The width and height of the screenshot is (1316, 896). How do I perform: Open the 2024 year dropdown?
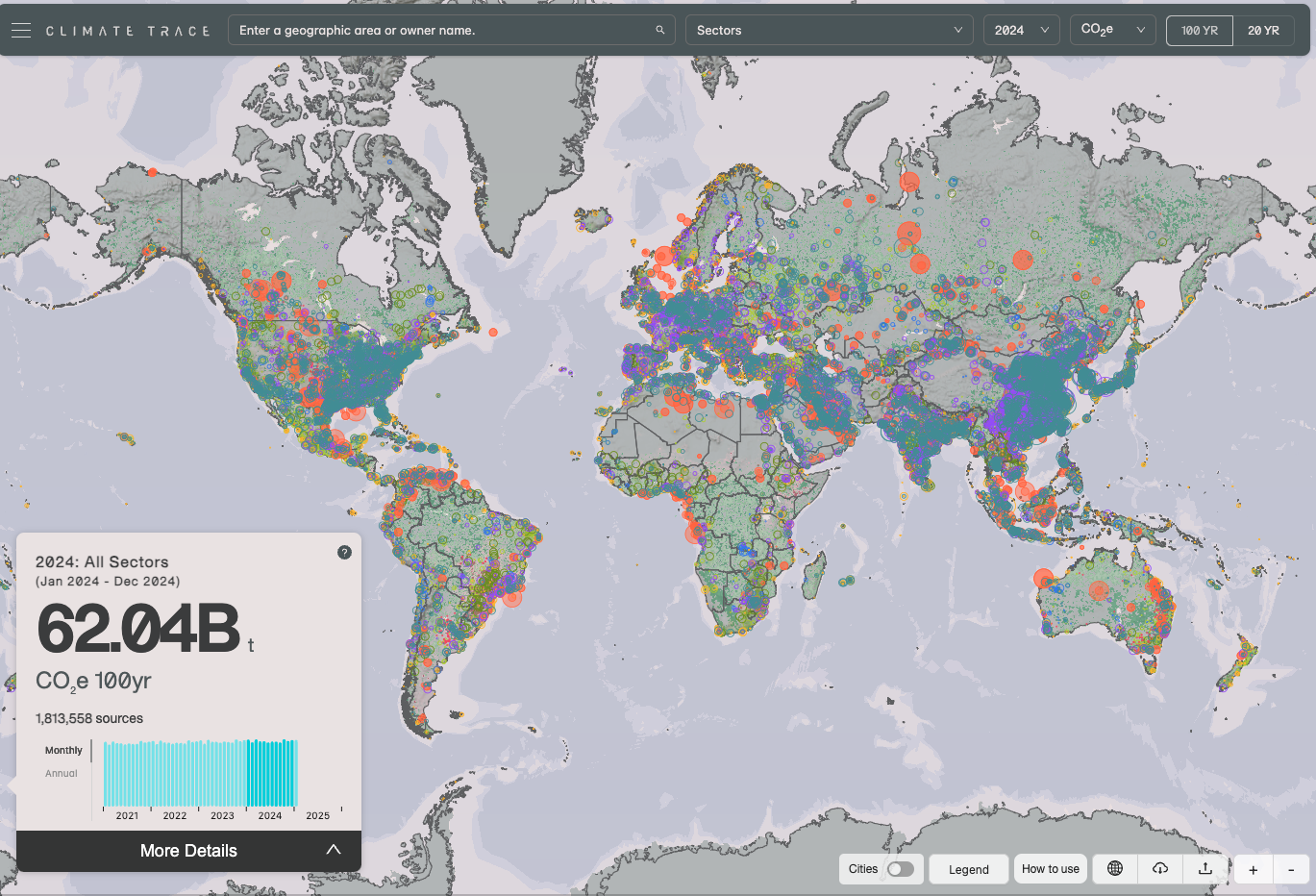click(x=1021, y=31)
